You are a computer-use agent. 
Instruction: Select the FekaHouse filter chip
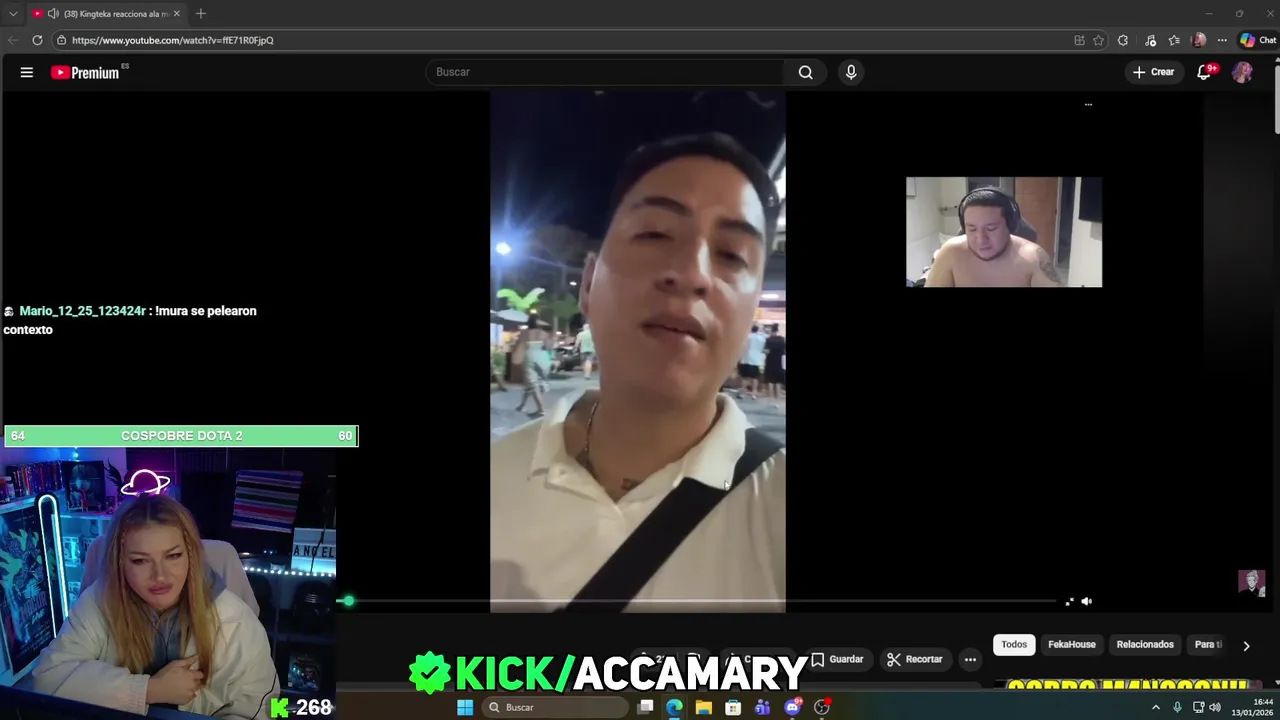tap(1072, 645)
